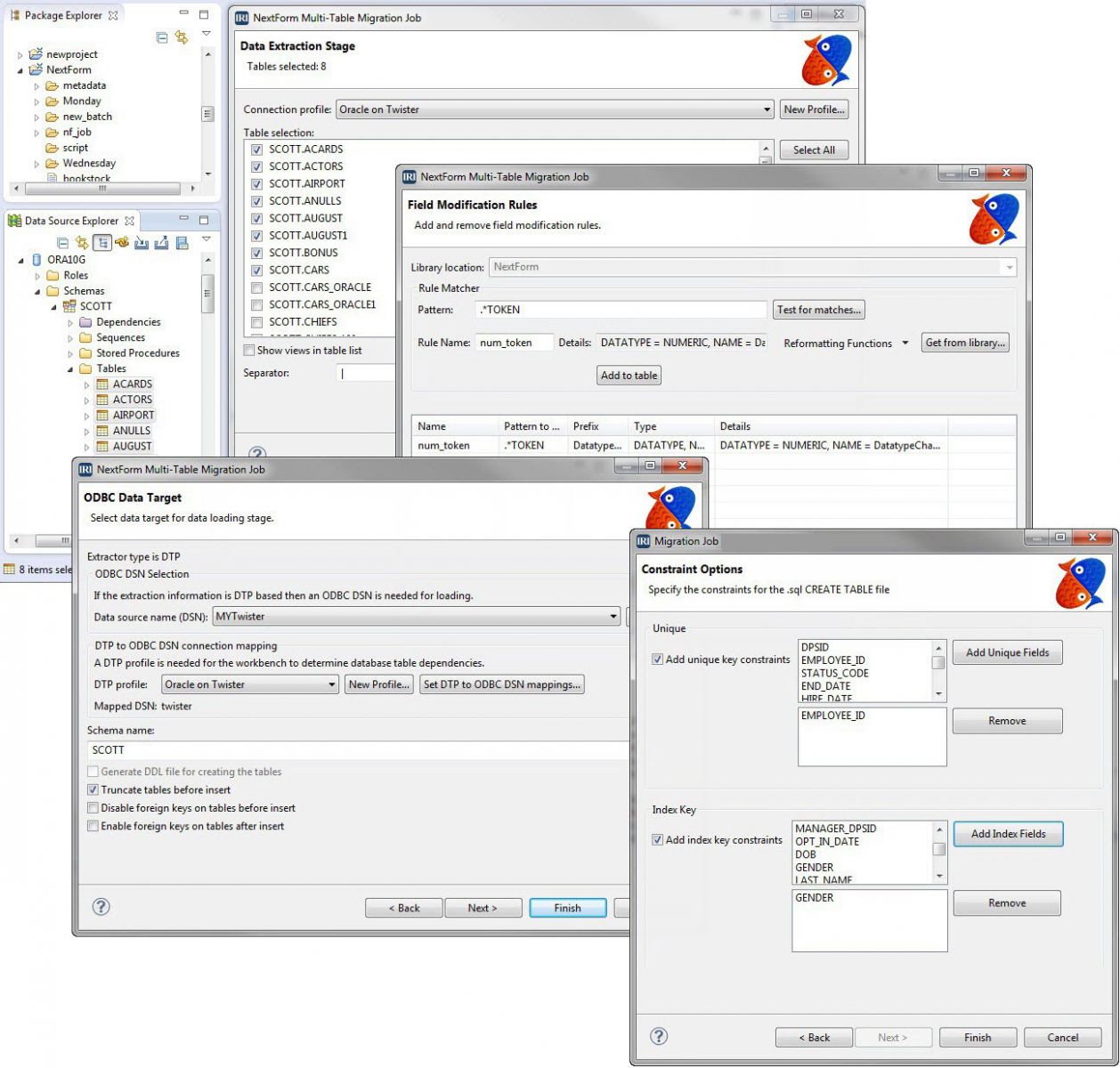Open the Data source name (DSN) dropdown
1120x1068 pixels.
point(613,617)
